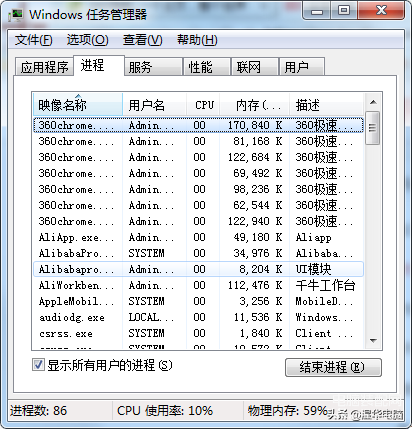This screenshot has height=429, width=412.
Task: Select the 360chrome process using 122,684 K
Action: click(198, 157)
